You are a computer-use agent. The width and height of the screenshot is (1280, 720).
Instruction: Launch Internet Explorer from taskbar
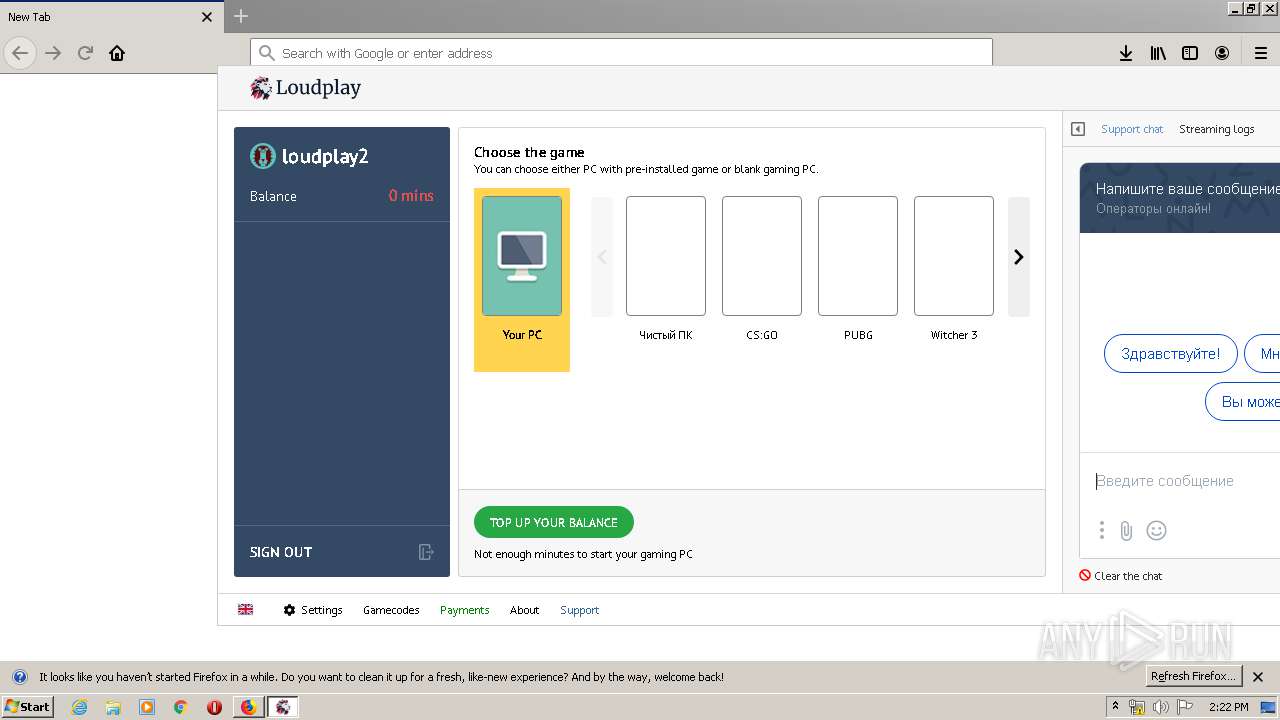point(79,707)
